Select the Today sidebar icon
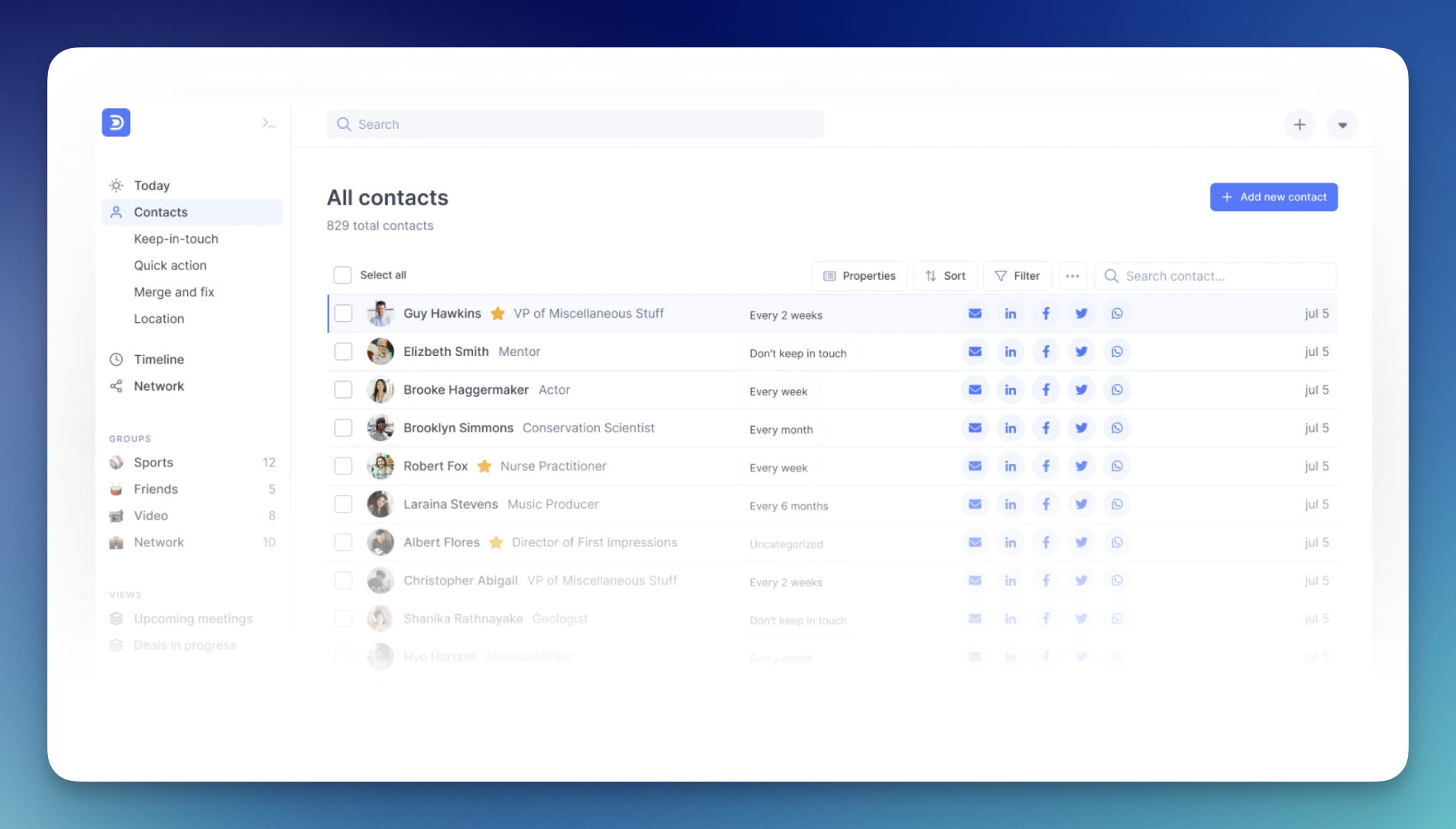Screen dimensions: 1456x829 click(116, 185)
